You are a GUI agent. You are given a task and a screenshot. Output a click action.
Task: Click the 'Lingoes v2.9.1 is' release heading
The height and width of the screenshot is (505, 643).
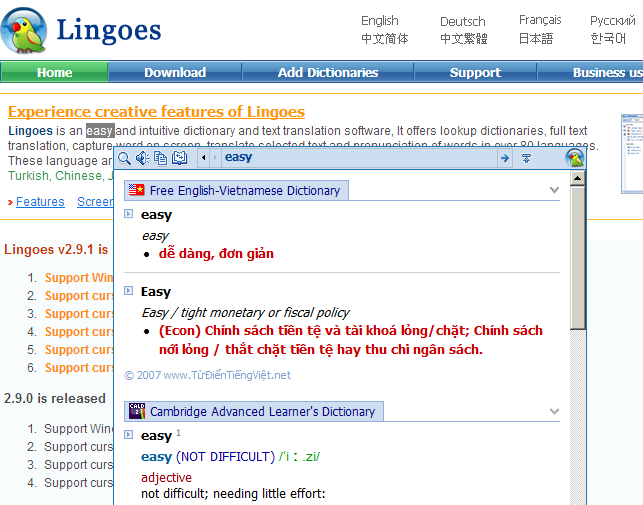[x=56, y=249]
